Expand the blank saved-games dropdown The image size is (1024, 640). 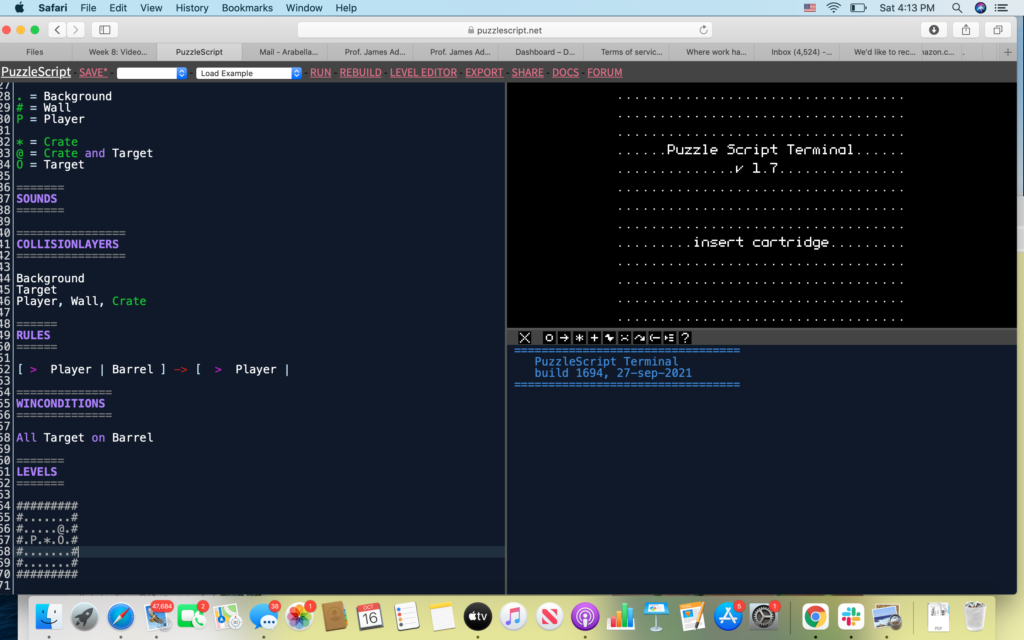[x=152, y=73]
